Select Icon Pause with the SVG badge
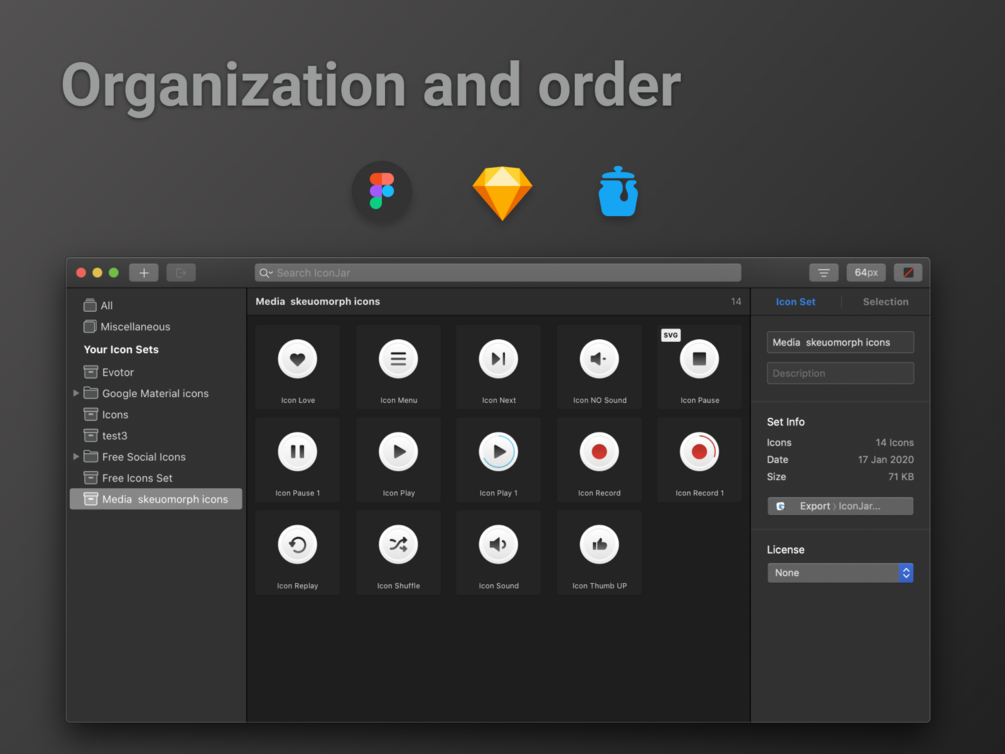 (699, 358)
